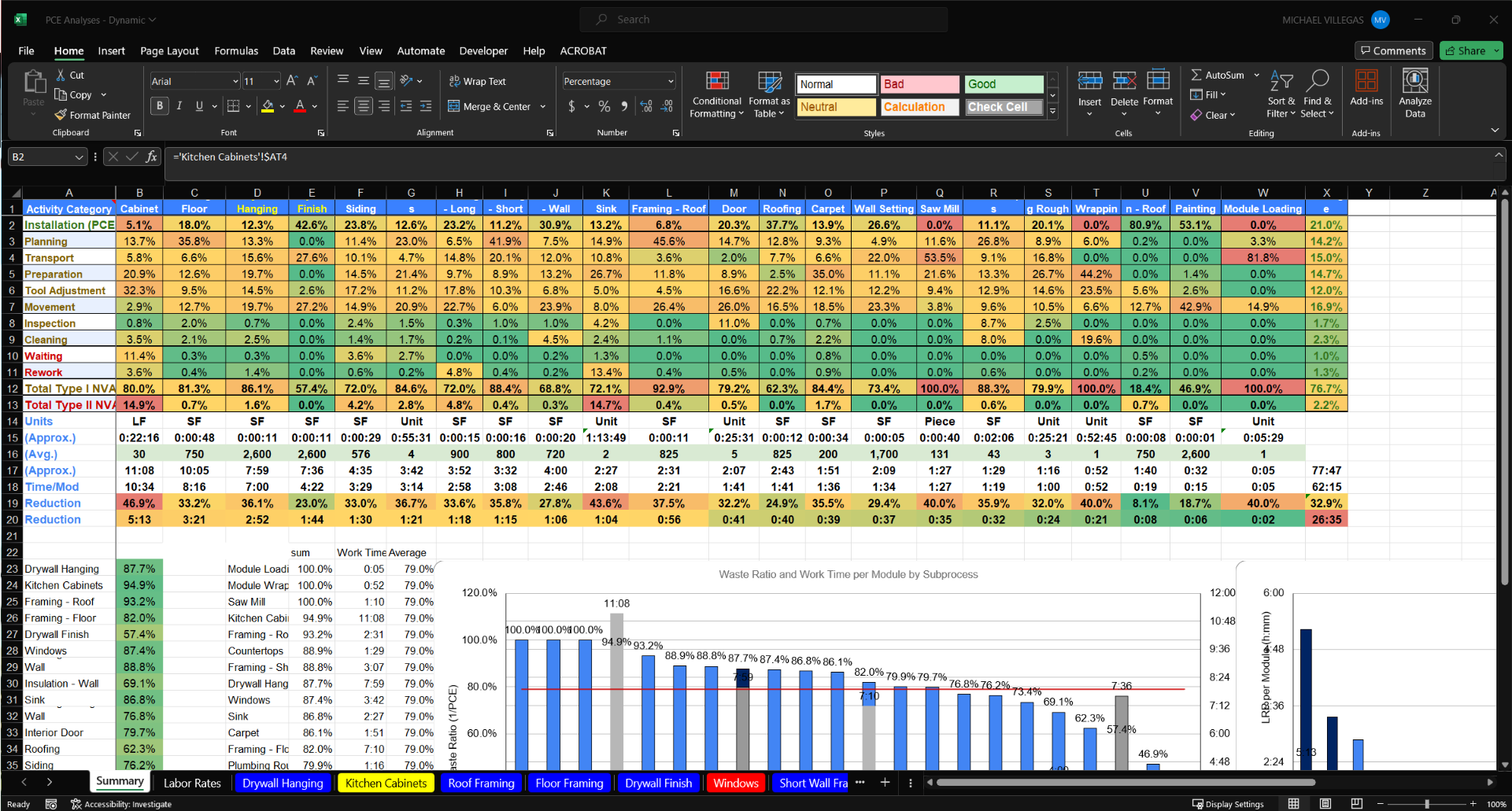
Task: Click Accessibility: Investigate in status bar
Action: click(121, 804)
